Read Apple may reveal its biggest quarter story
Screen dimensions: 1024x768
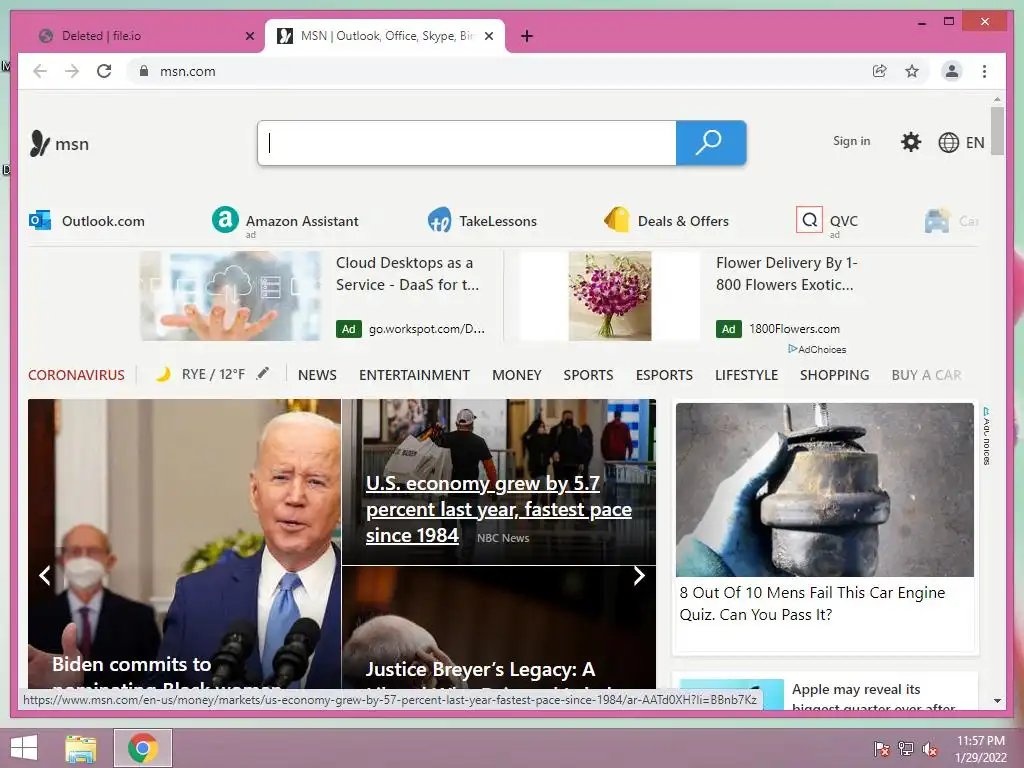tap(873, 697)
